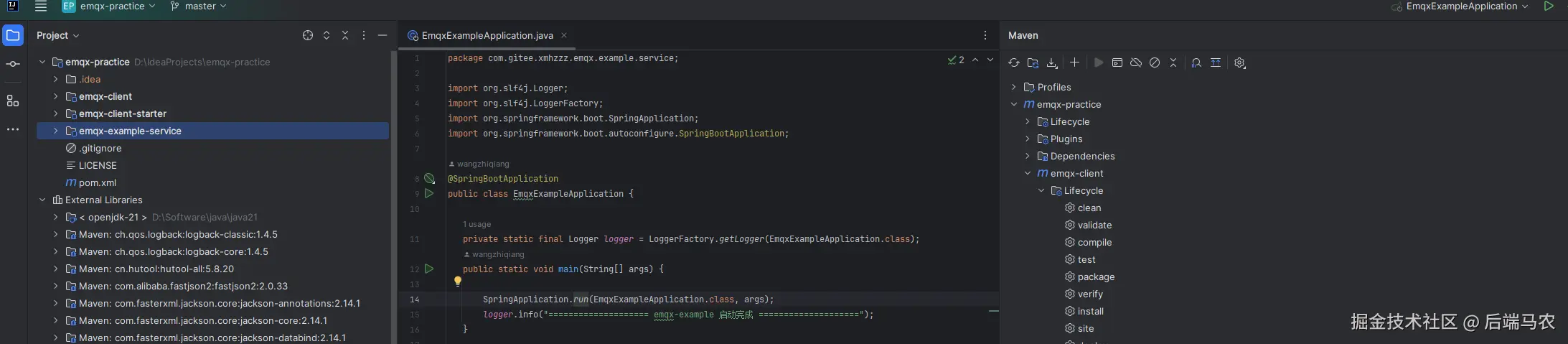Open the main hamburger menu
This screenshot has width=1568, height=344.
pos(41,6)
